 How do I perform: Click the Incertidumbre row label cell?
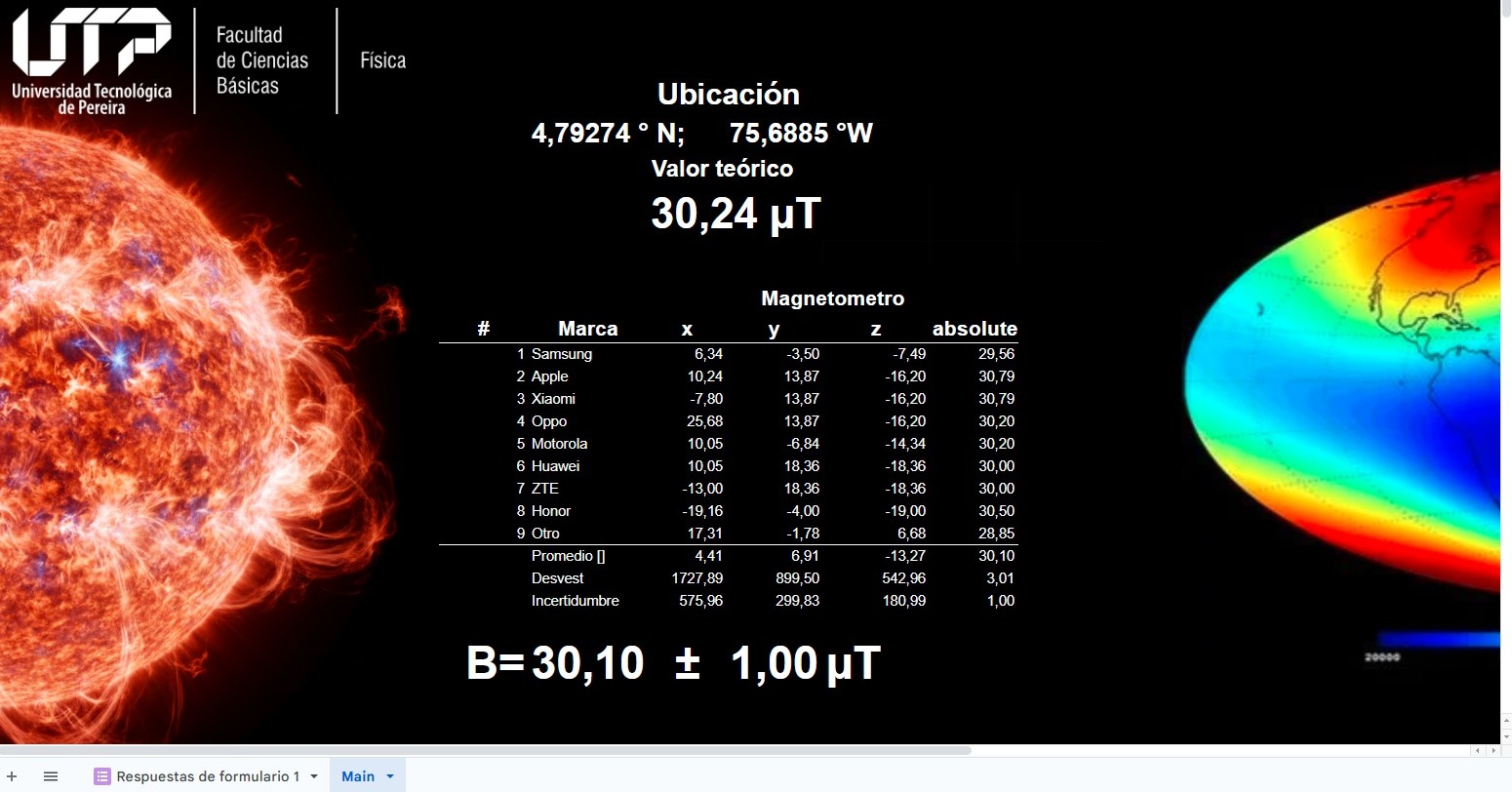[575, 601]
